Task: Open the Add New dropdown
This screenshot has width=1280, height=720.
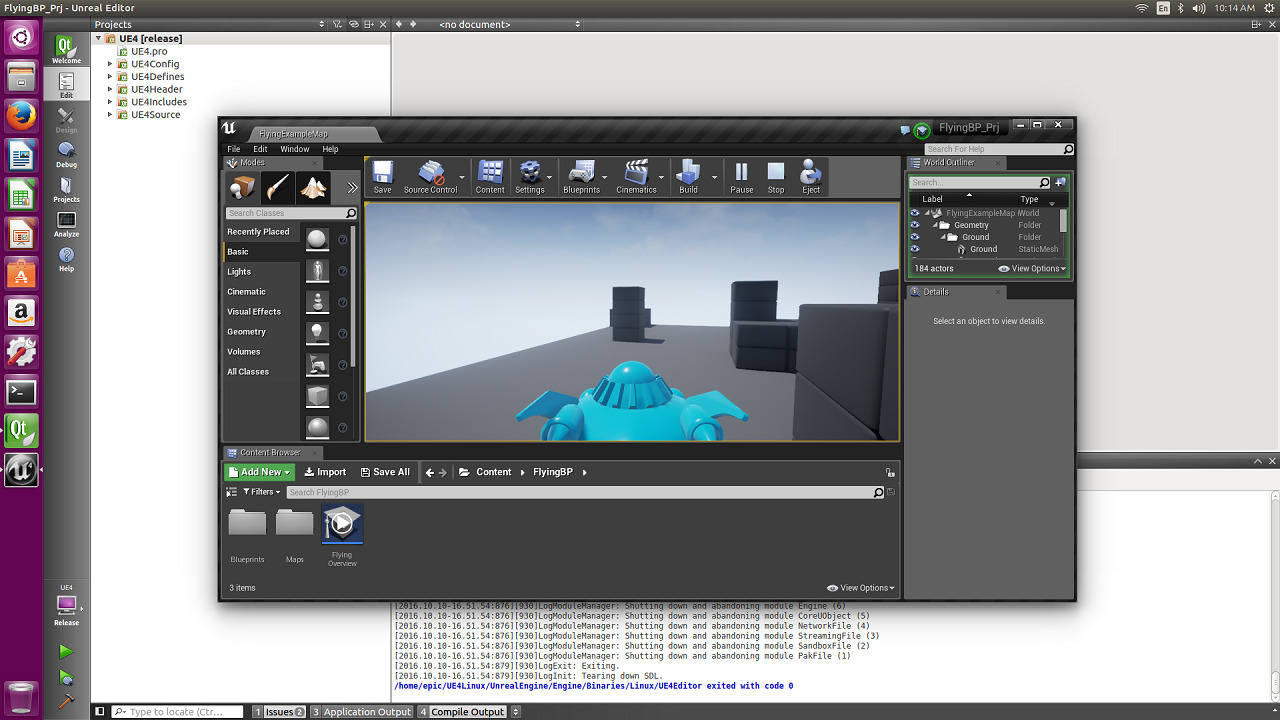Action: coord(259,472)
